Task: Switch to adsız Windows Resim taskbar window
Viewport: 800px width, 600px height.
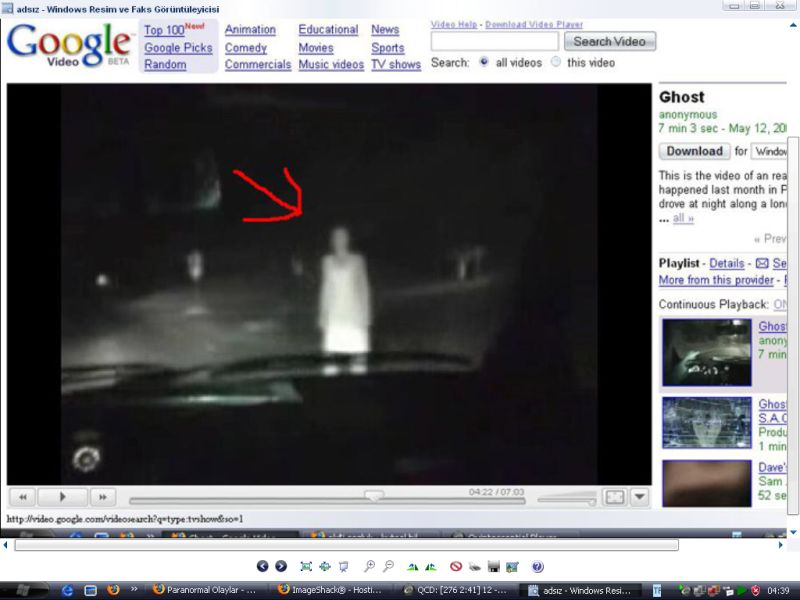Action: click(x=579, y=590)
